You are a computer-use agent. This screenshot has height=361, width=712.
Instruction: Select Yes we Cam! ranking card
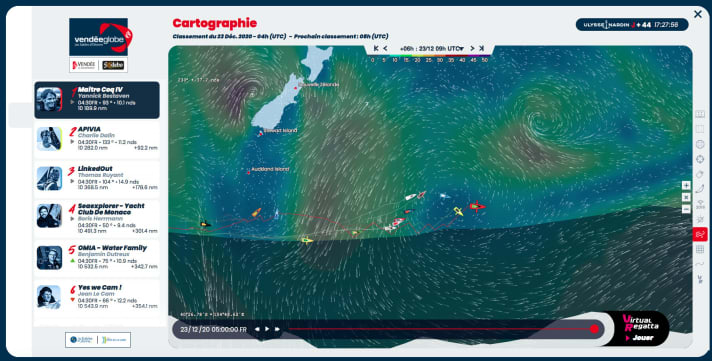[97, 297]
